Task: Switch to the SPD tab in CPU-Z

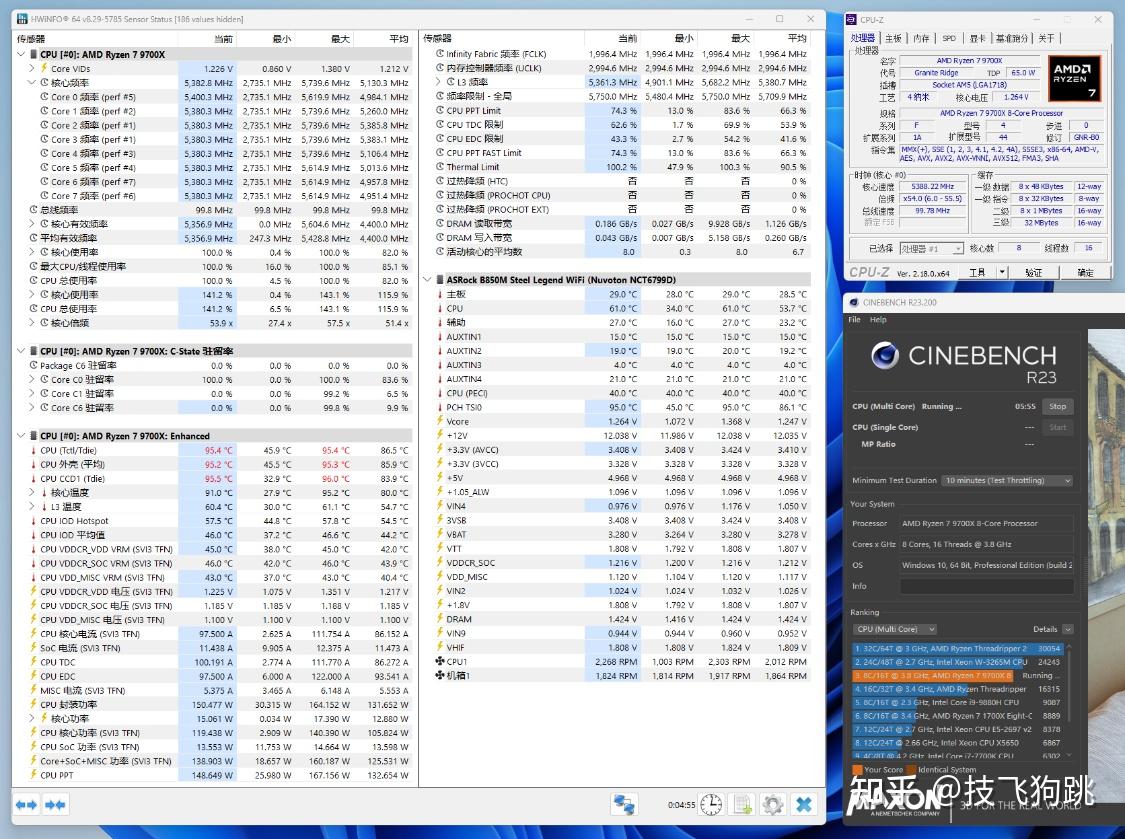Action: coord(949,38)
